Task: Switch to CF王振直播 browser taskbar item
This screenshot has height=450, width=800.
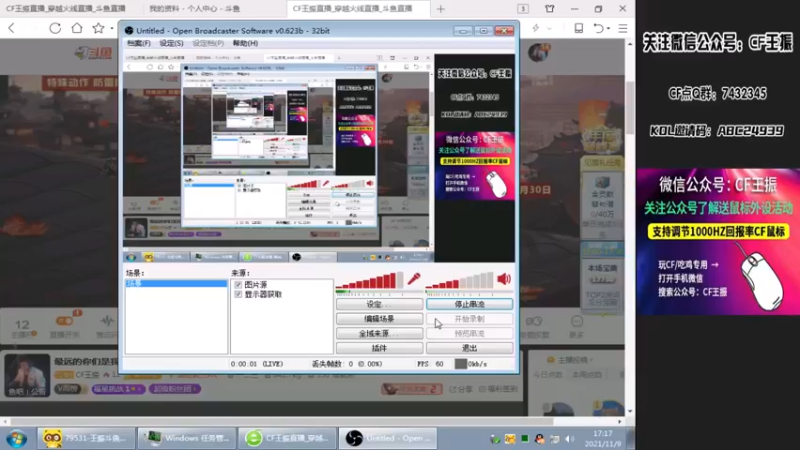Action: 287,438
